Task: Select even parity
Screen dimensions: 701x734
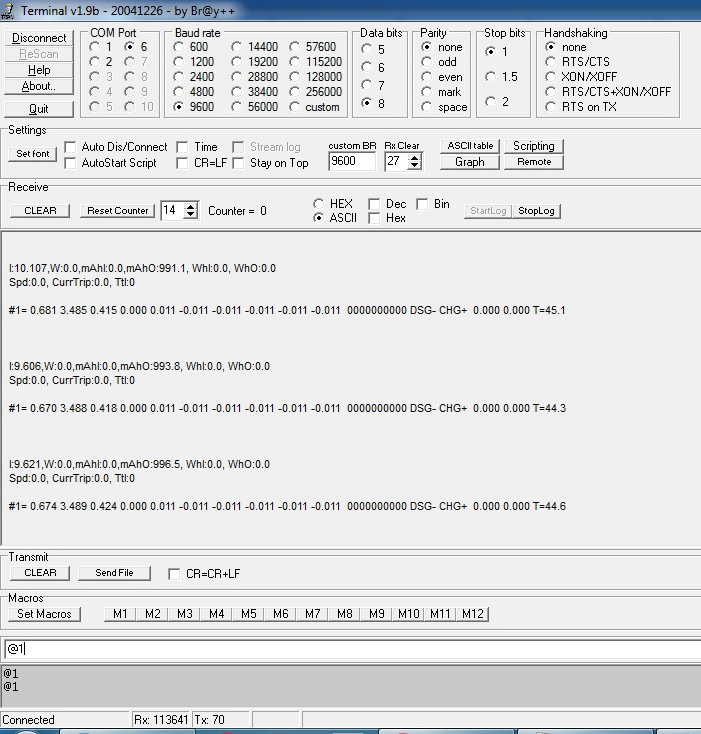Action: 426,77
